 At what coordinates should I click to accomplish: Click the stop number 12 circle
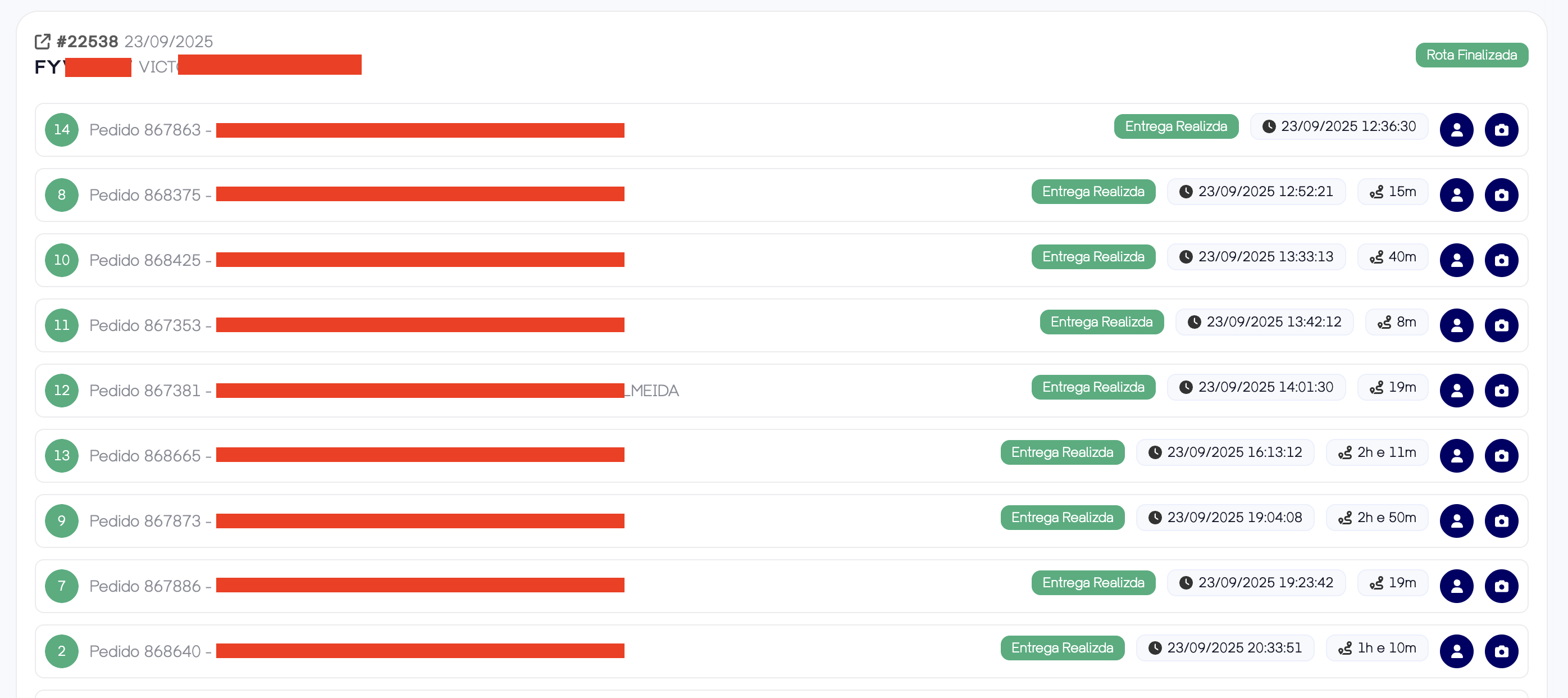(61, 391)
